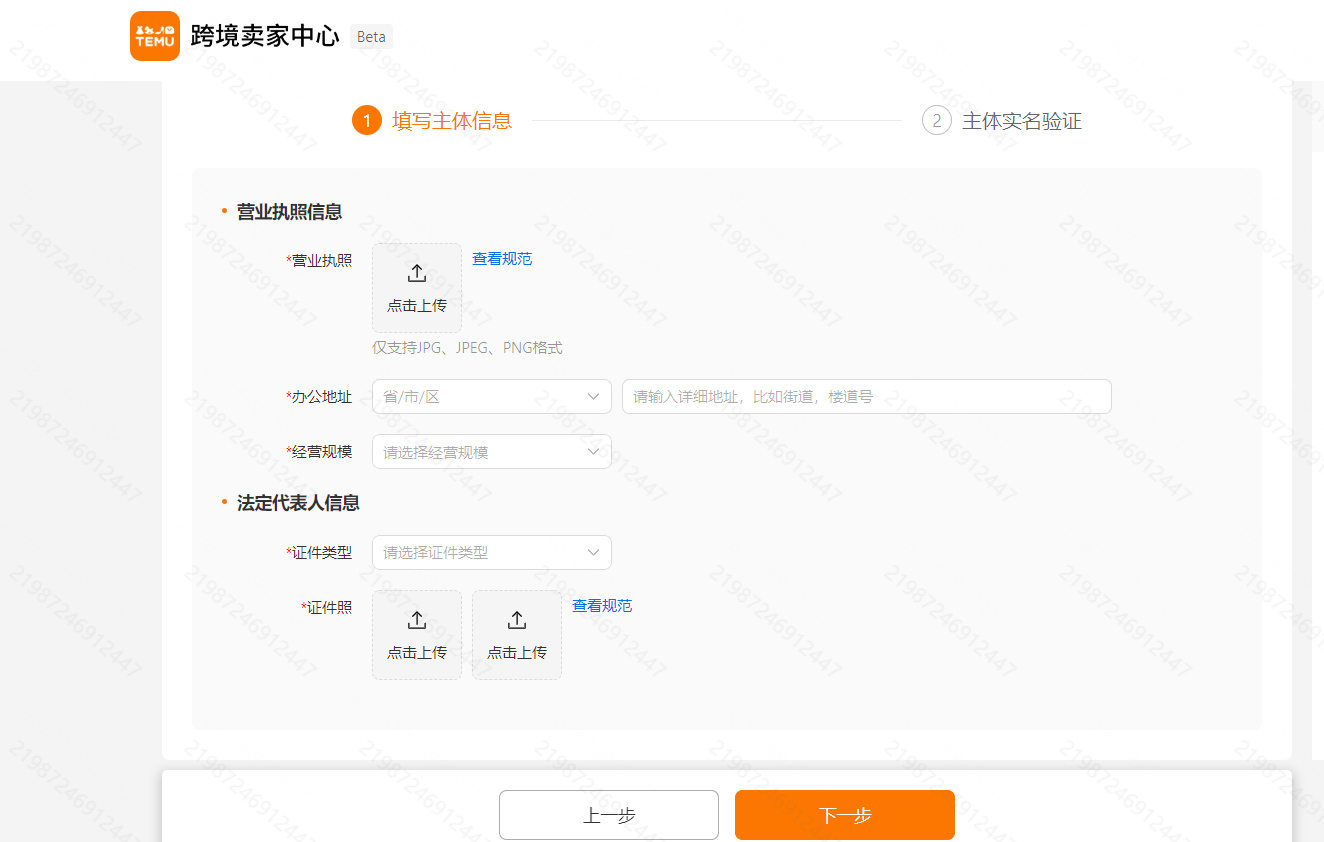
Task: Click the Beta tag in the header
Action: [371, 36]
